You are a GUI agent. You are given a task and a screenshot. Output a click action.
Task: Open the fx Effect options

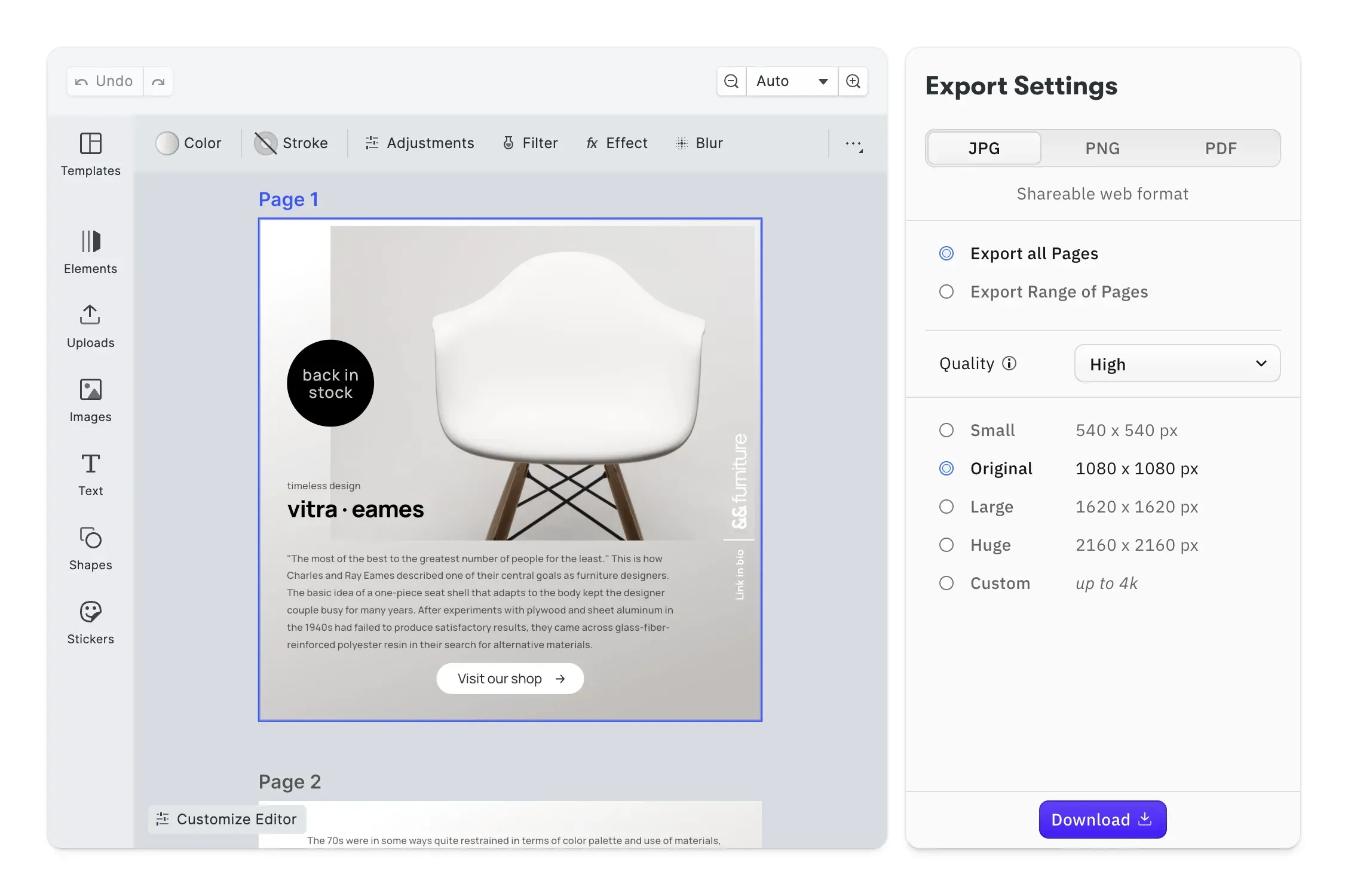tap(617, 143)
